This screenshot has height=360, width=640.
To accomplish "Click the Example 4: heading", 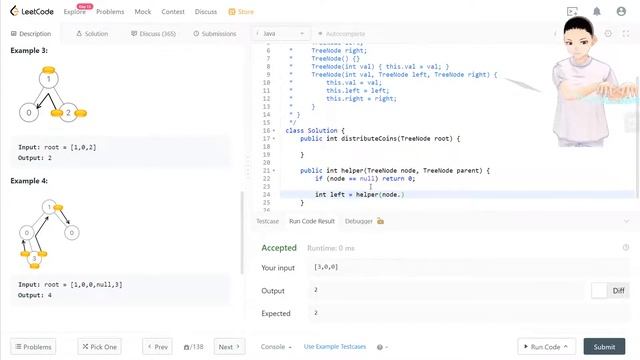I will 29,181.
